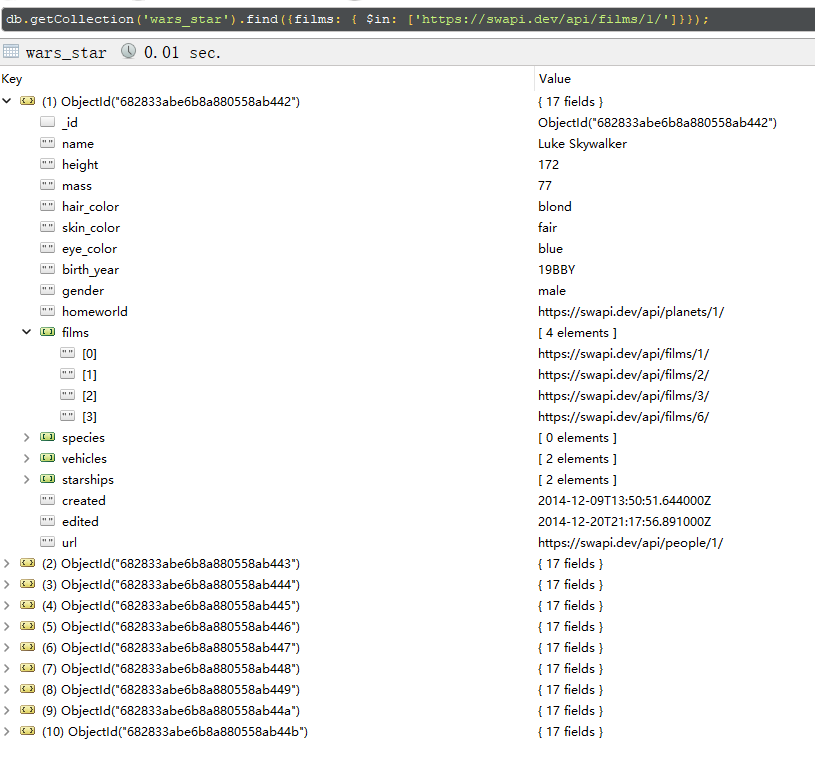Click the Key column header
The width and height of the screenshot is (815, 758).
11,79
